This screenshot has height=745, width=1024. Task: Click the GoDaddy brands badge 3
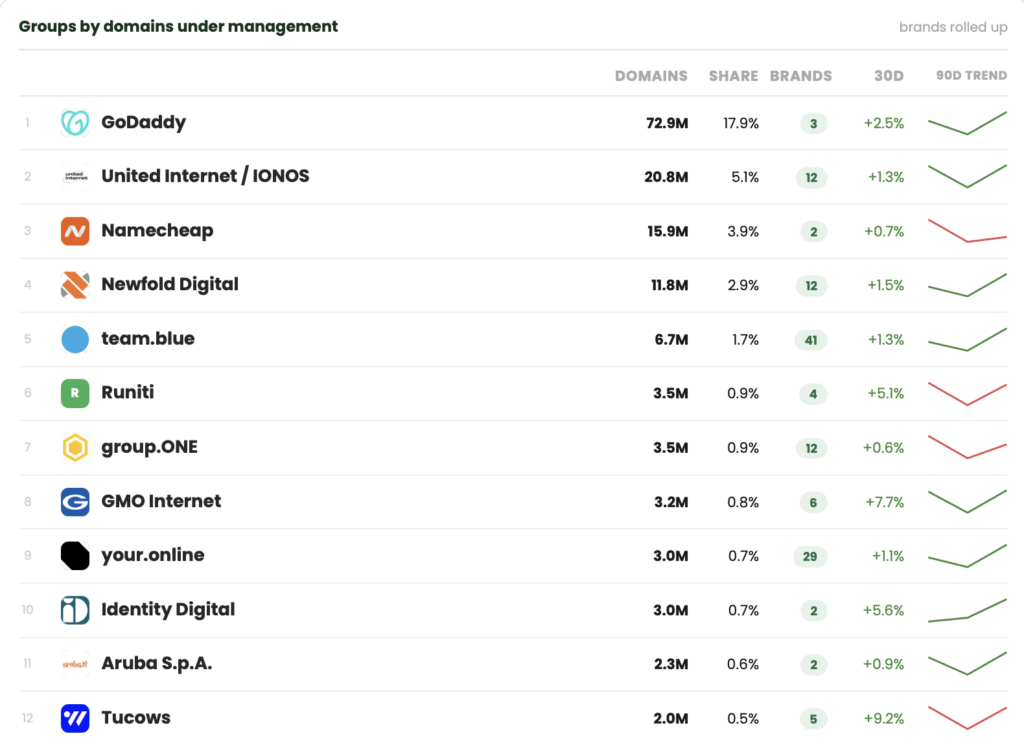pos(813,124)
